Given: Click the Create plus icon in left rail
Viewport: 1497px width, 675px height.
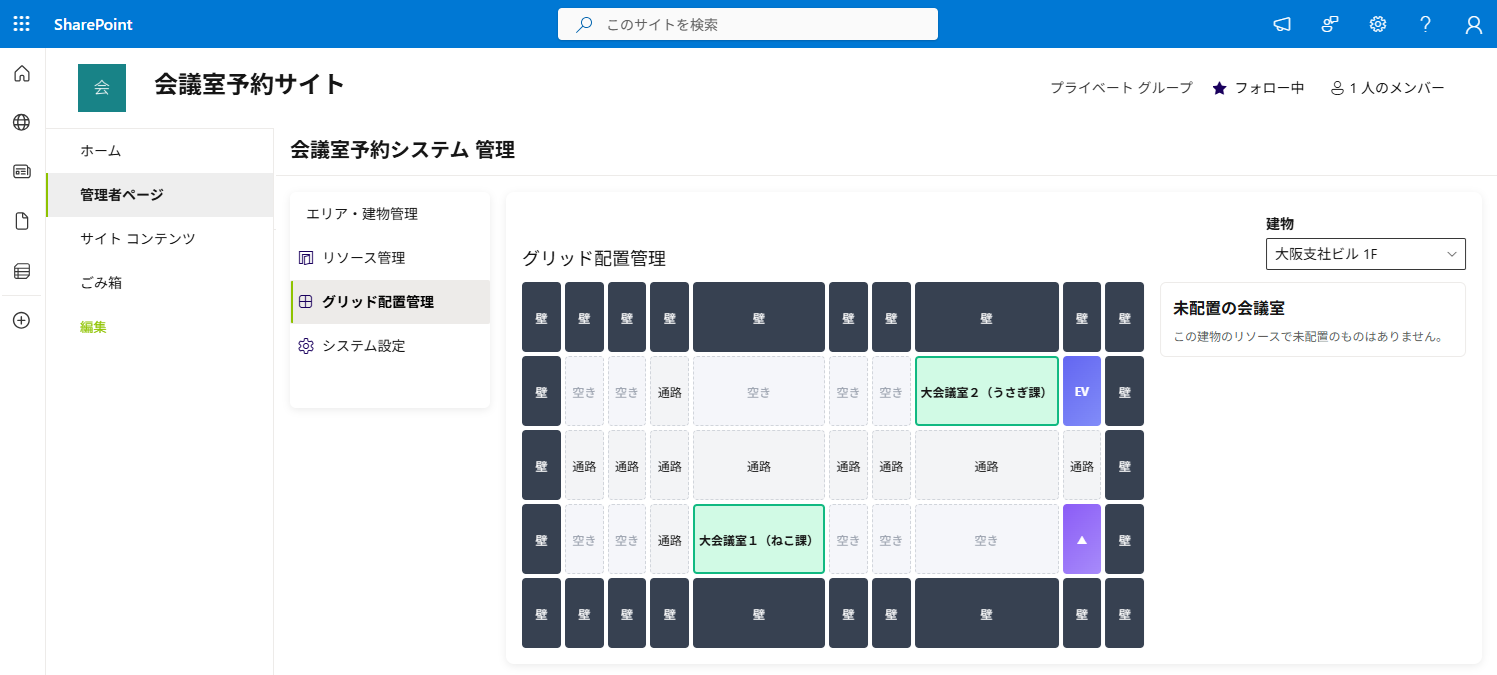Looking at the screenshot, I should point(22,320).
